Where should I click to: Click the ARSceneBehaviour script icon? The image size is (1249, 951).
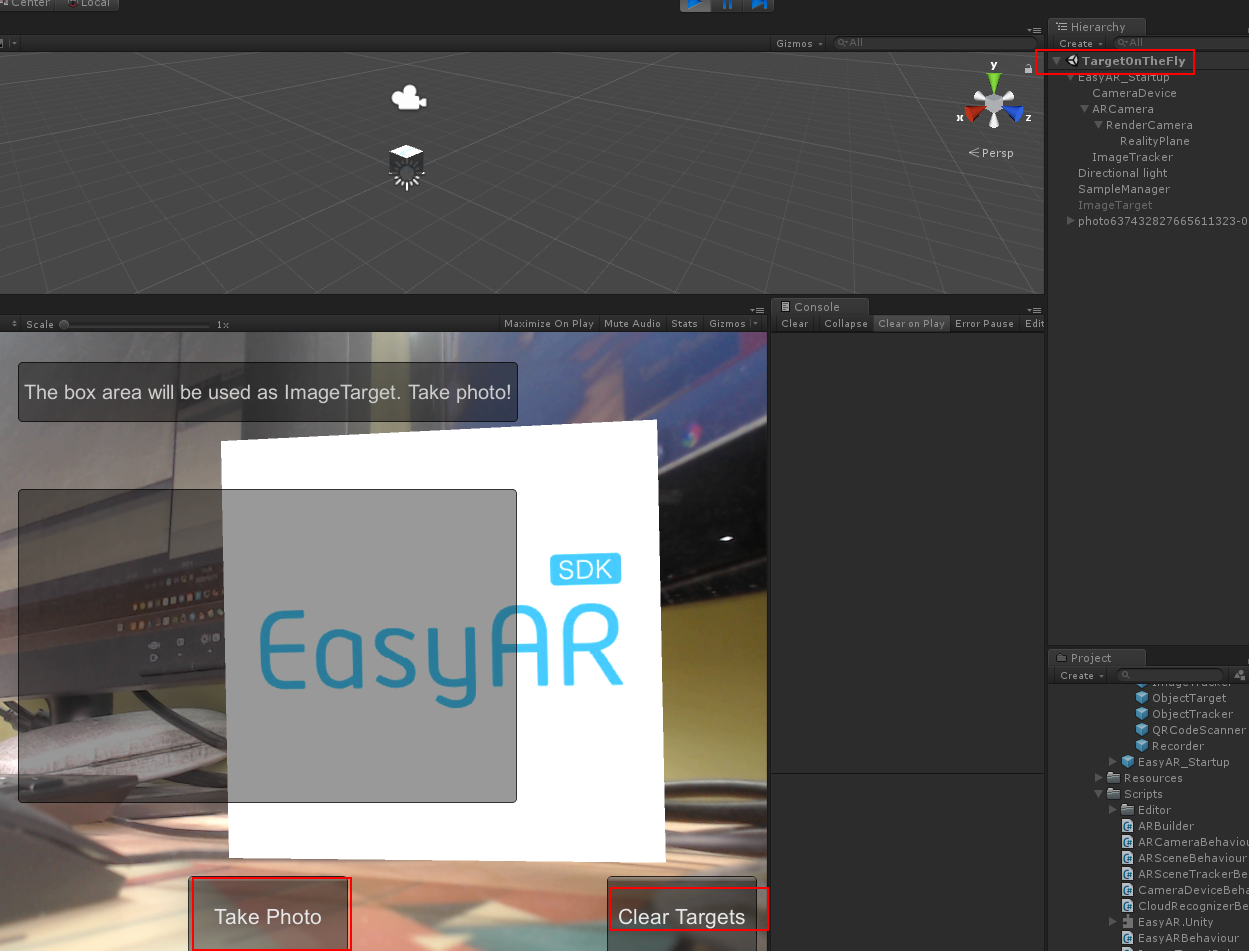coord(1129,858)
